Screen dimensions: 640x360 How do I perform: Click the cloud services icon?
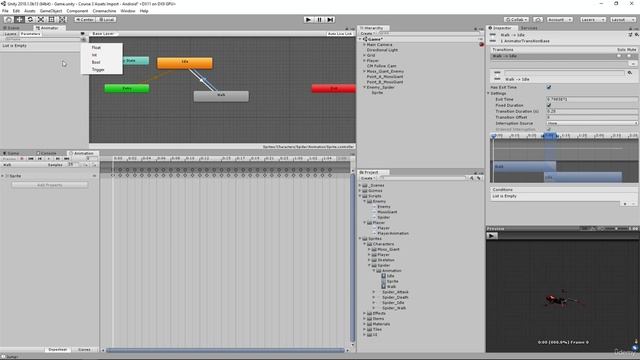[x=538, y=20]
